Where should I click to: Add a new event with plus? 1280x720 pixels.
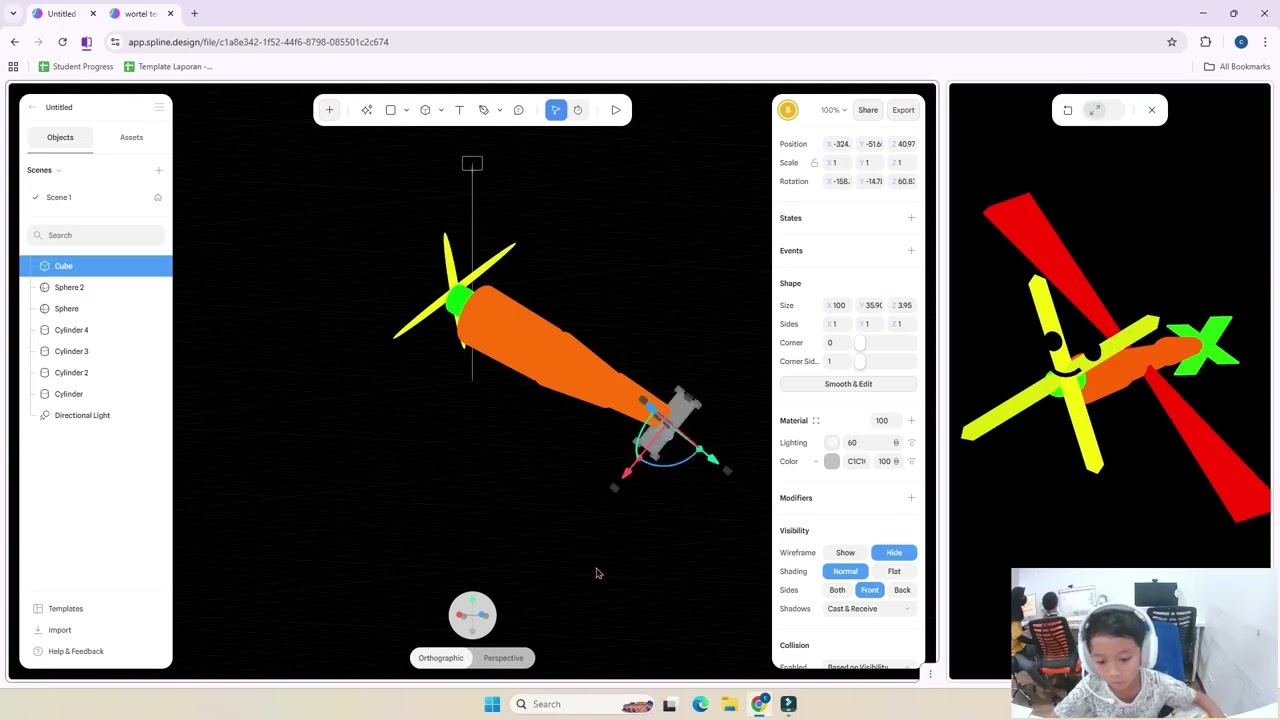(911, 251)
